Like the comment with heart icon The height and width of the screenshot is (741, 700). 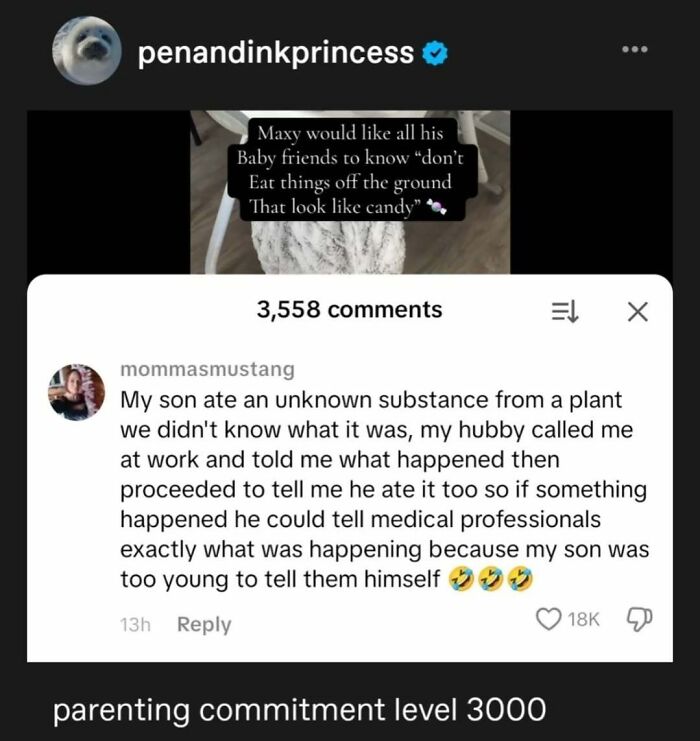click(549, 621)
